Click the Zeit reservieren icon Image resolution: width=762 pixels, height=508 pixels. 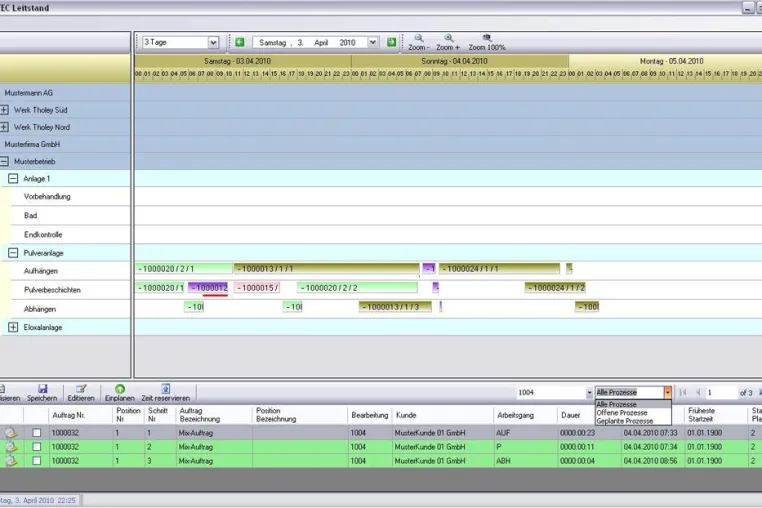165,388
